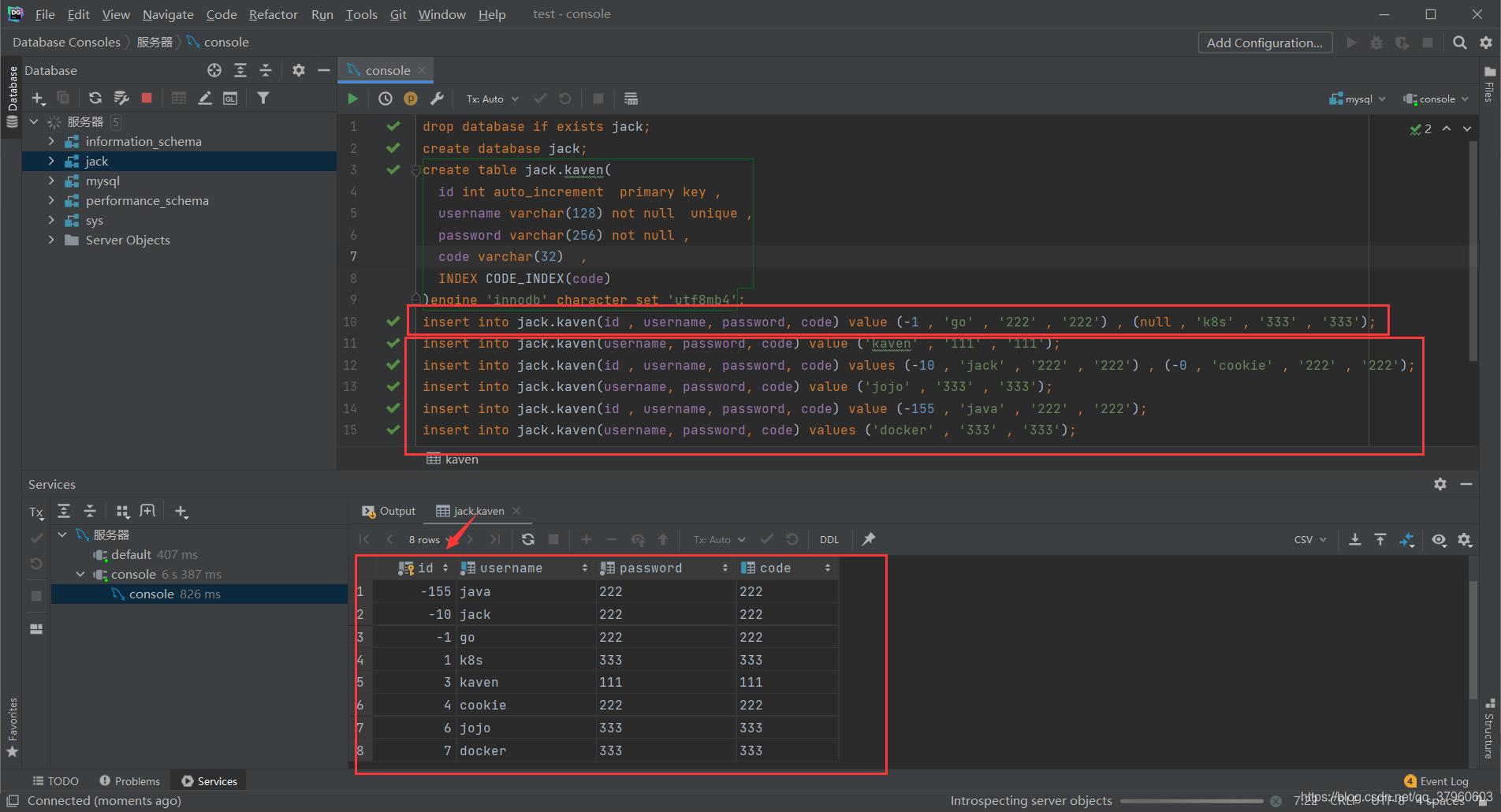Close the console editor tab
This screenshot has height=812, width=1501.
tap(422, 70)
